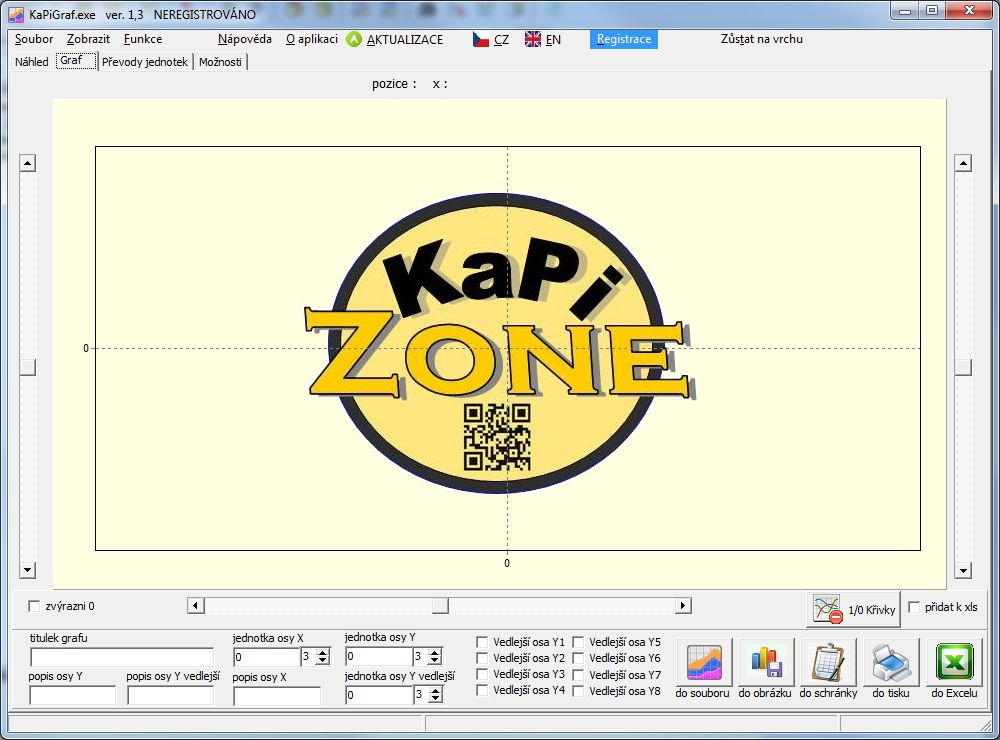Focus the jednotka osy Y value field

point(379,656)
